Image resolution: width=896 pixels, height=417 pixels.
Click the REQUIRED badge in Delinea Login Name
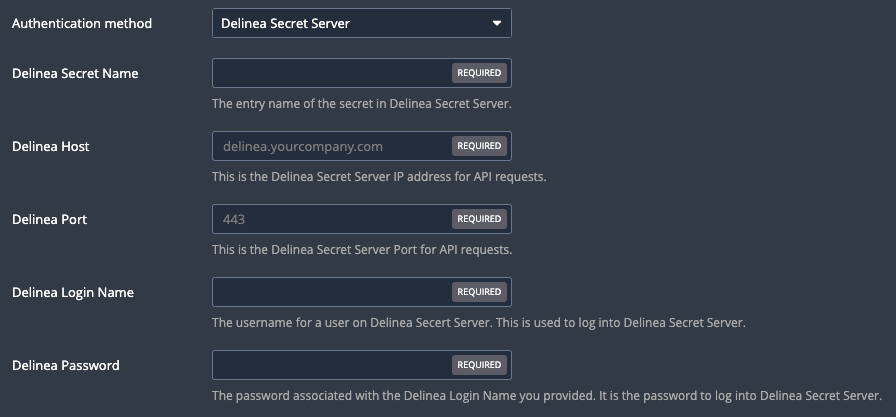[479, 292]
